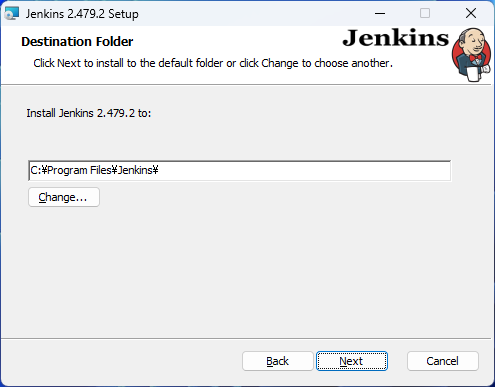Click the "Install Jenkins 2.479.2 to:" label
This screenshot has width=495, height=387.
pos(89,113)
